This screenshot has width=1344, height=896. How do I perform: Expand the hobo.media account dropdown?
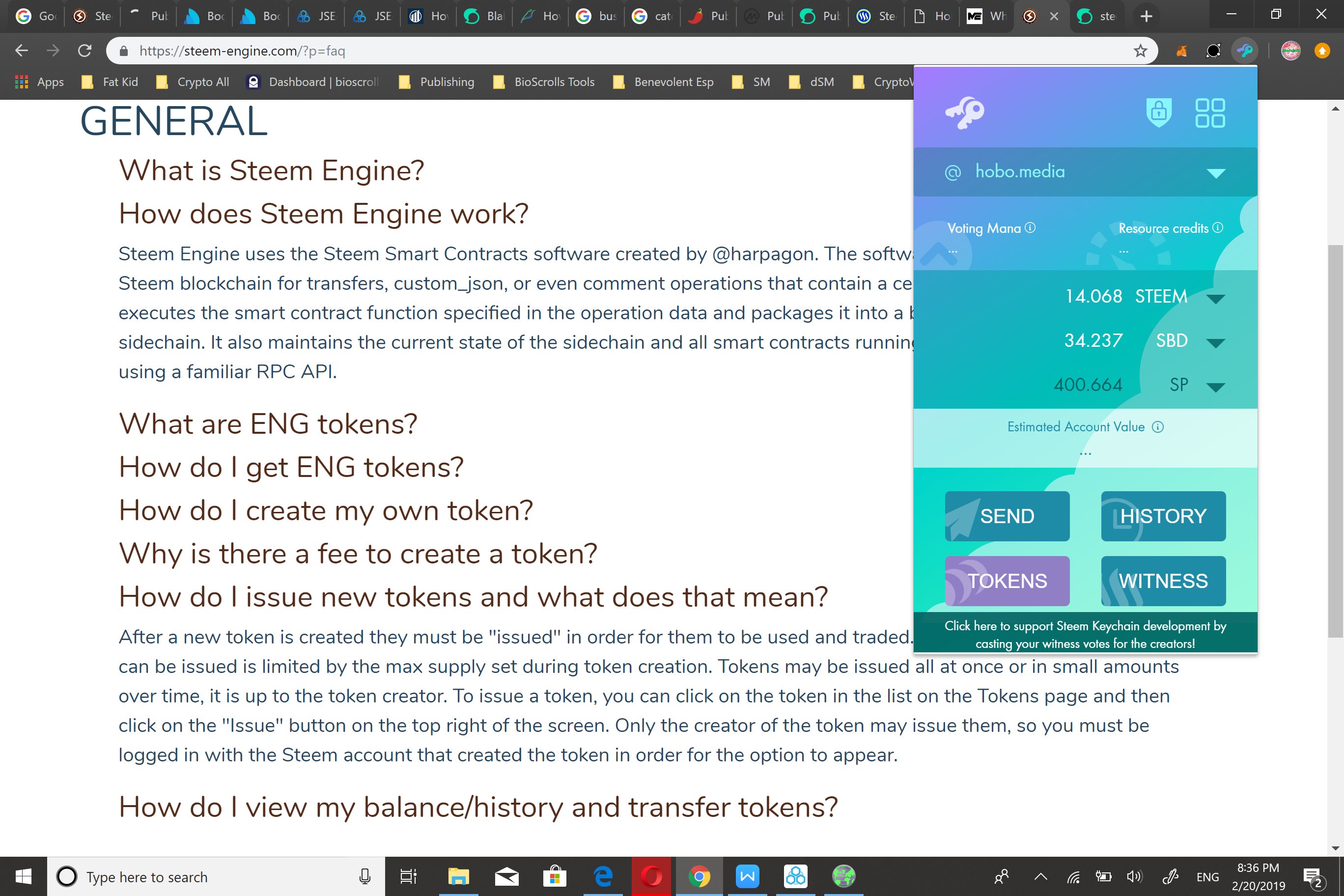pyautogui.click(x=1215, y=173)
